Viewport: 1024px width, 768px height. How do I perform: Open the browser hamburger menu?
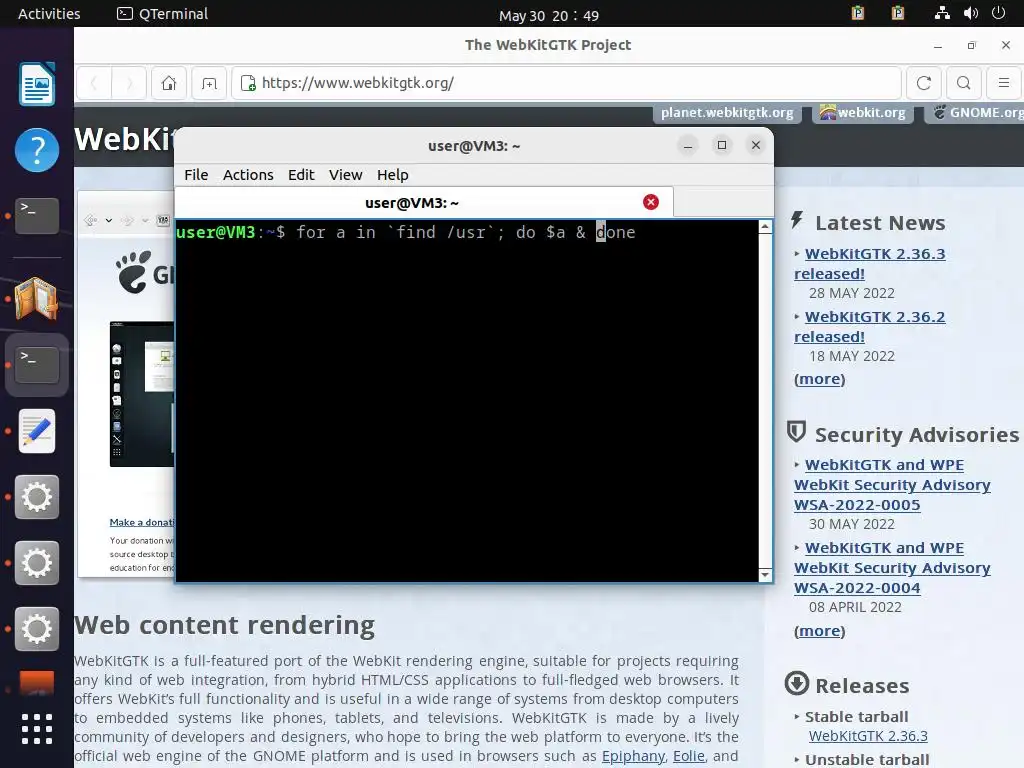point(1004,83)
